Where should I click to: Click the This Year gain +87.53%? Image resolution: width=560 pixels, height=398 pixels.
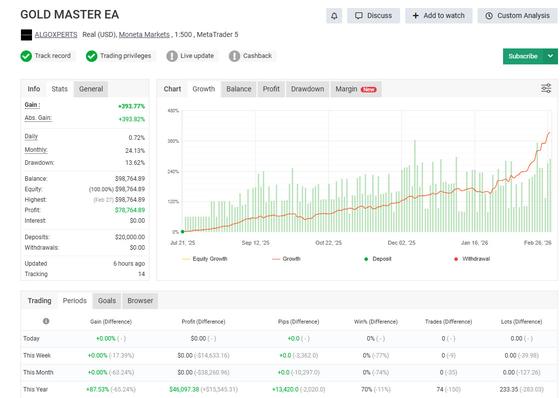(98, 389)
